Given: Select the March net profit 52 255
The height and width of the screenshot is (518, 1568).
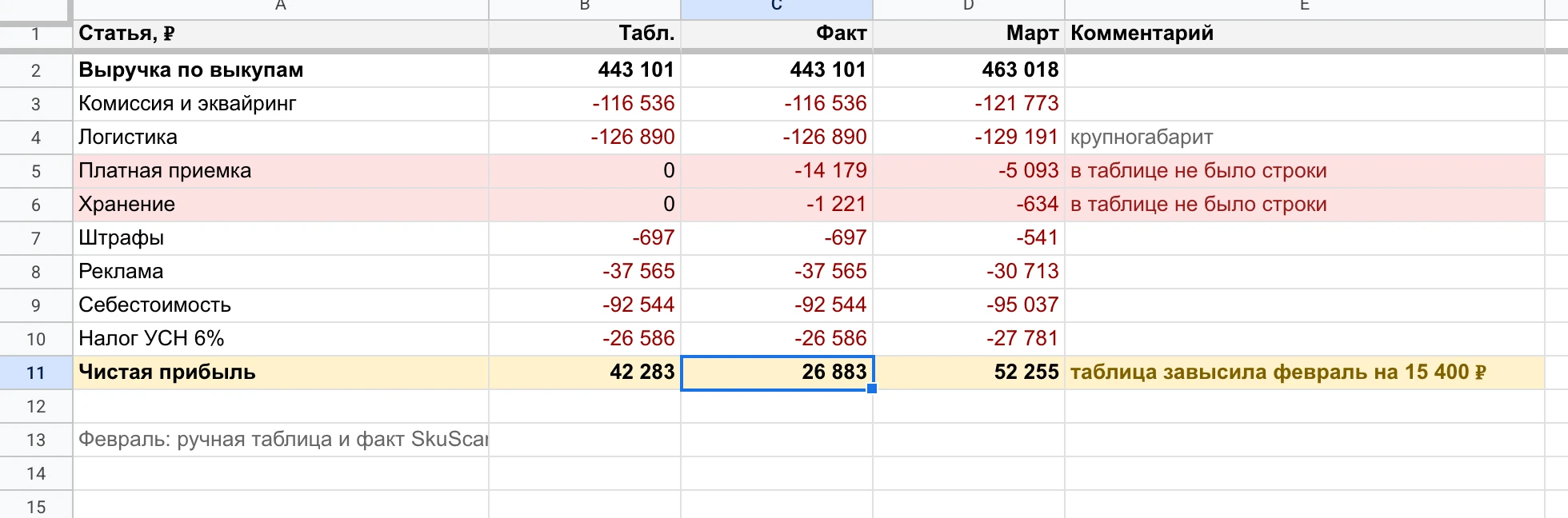Looking at the screenshot, I should coord(969,373).
